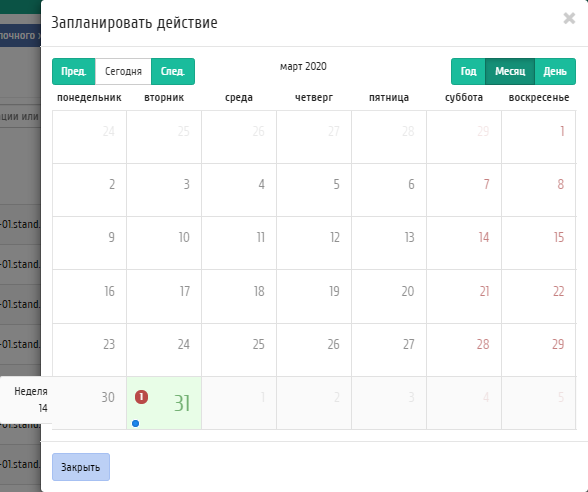Choose Saturday March 14 cell

click(464, 243)
